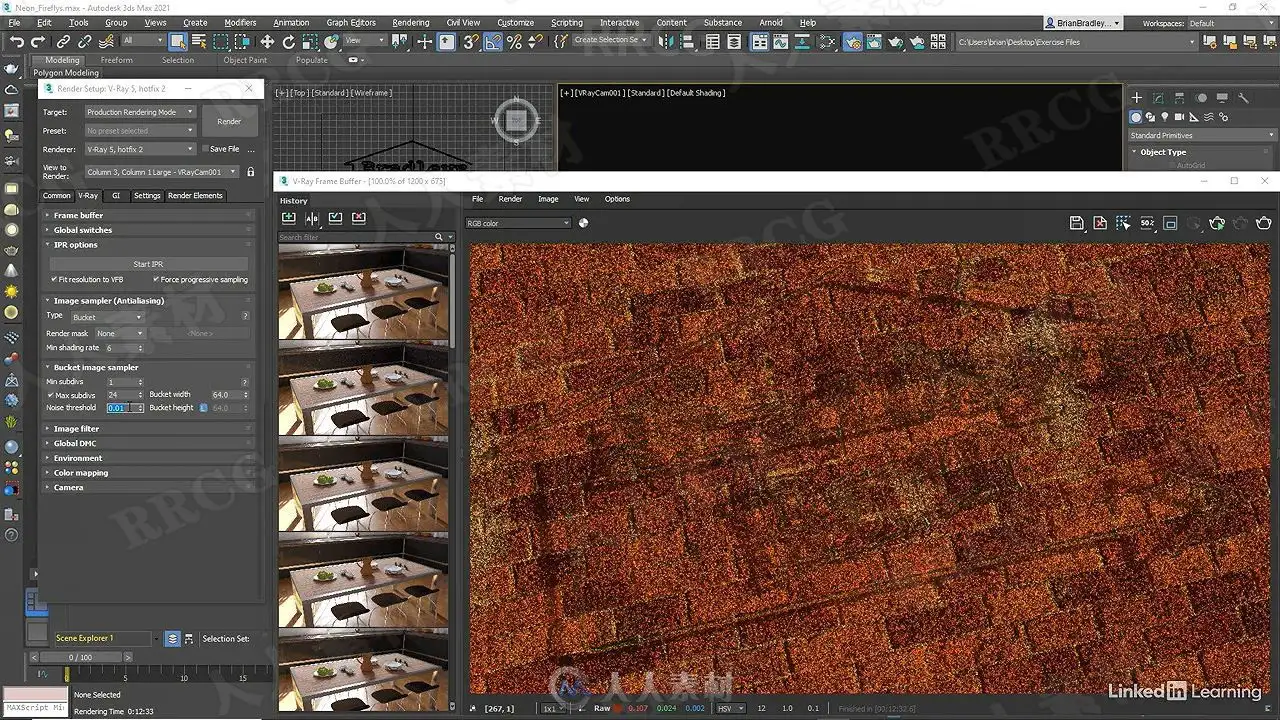The width and height of the screenshot is (1280, 720).
Task: Expand the Color mapping rollout
Action: point(81,473)
